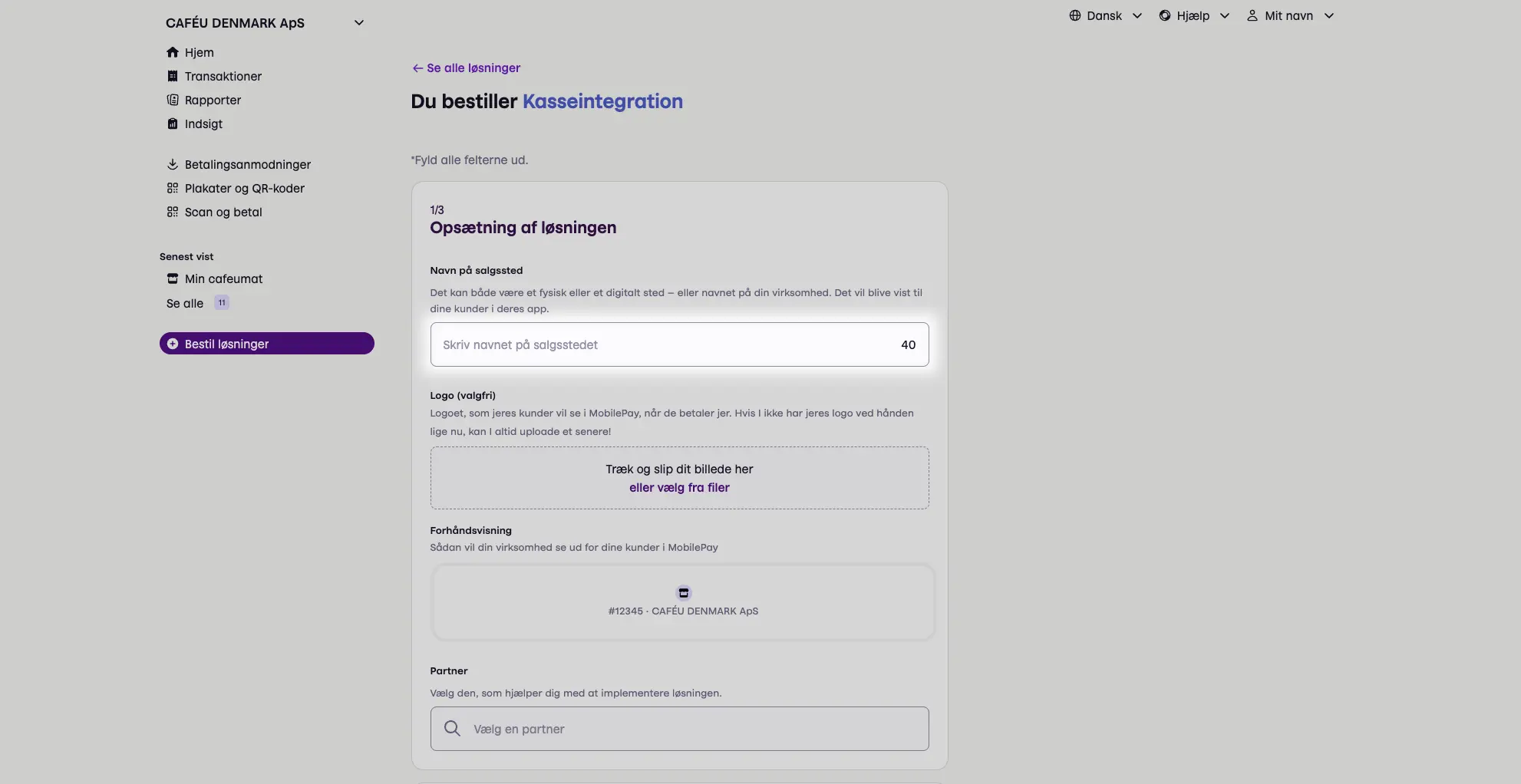Open the Hjælp dropdown menu
Image resolution: width=1521 pixels, height=784 pixels.
pos(1194,15)
